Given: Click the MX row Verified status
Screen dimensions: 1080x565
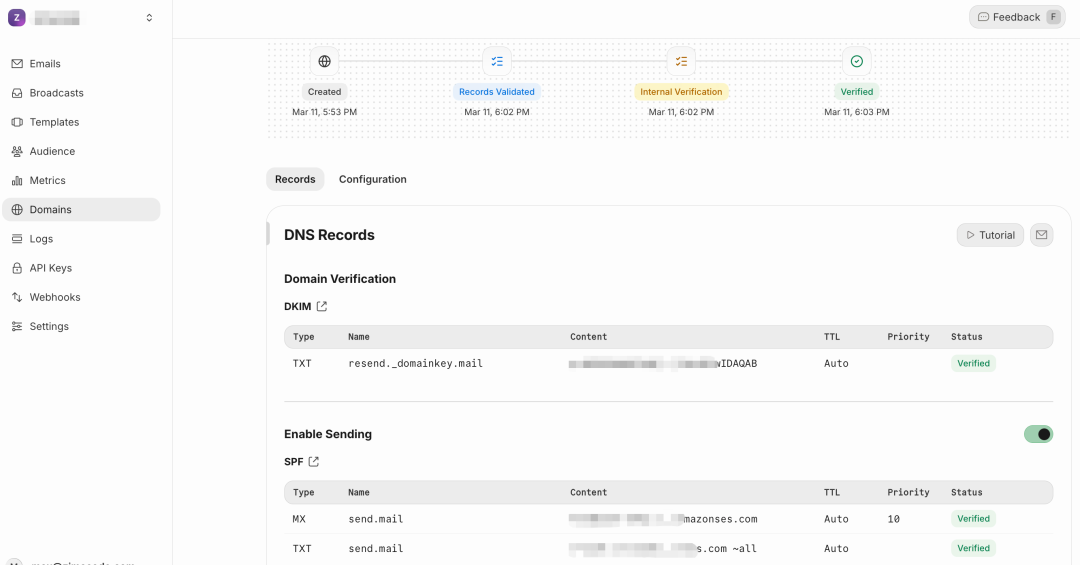Looking at the screenshot, I should click(x=973, y=519).
